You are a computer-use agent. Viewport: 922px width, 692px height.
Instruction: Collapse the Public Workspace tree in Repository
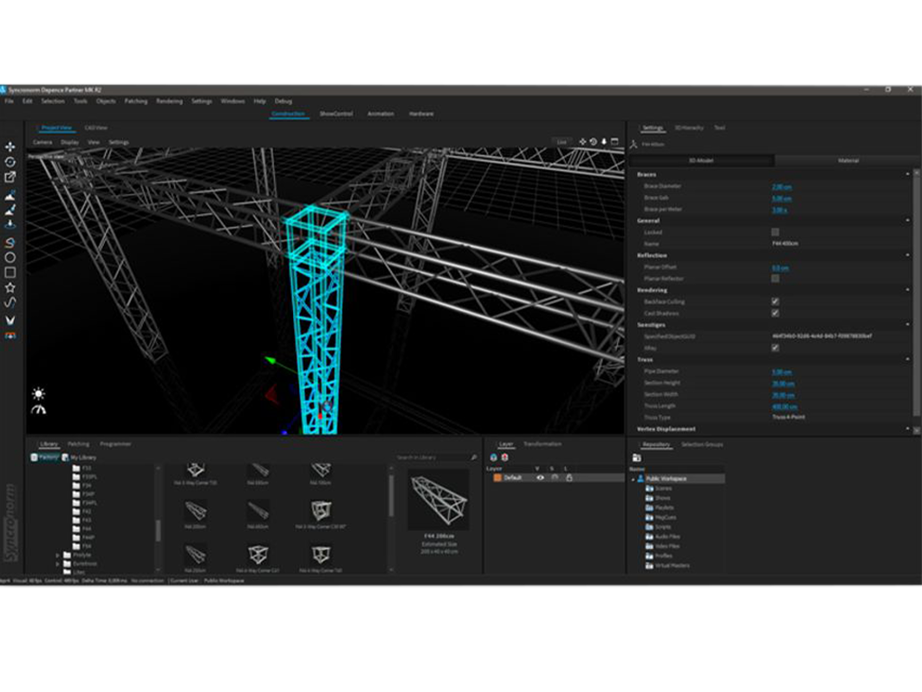click(633, 479)
